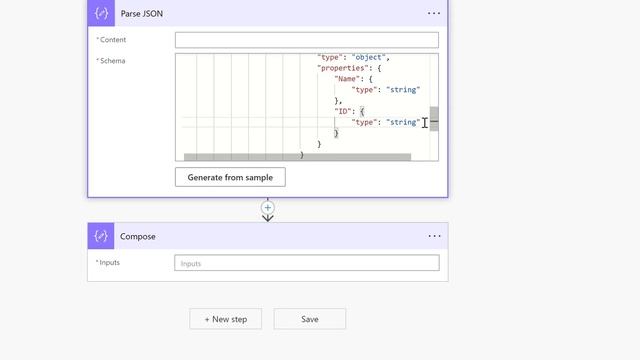Click the Parse JSON title

pyautogui.click(x=142, y=13)
